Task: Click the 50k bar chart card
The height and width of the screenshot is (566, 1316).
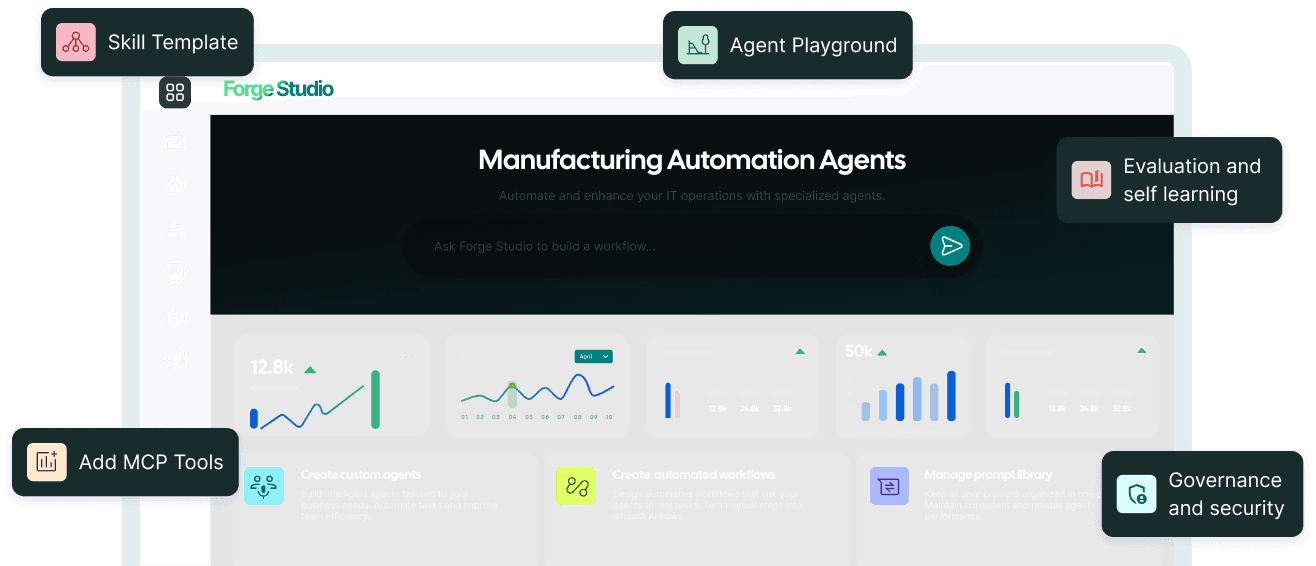Action: pos(903,386)
